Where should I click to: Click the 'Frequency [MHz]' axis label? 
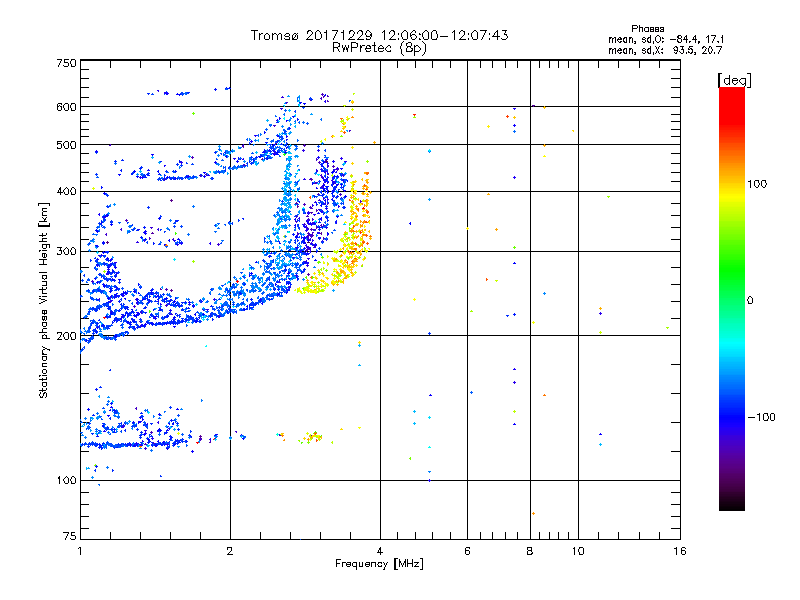tap(379, 564)
